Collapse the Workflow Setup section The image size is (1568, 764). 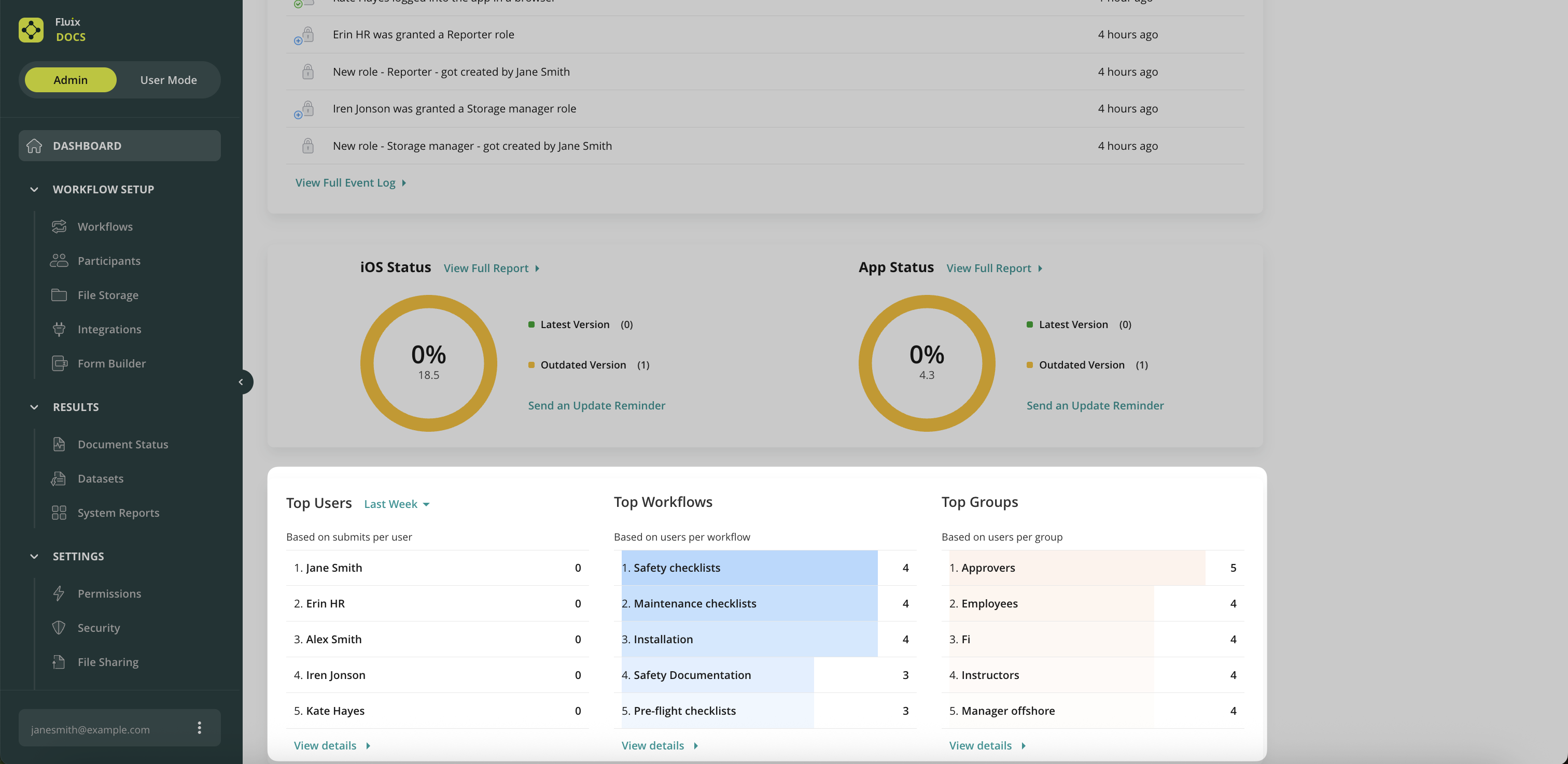(34, 189)
